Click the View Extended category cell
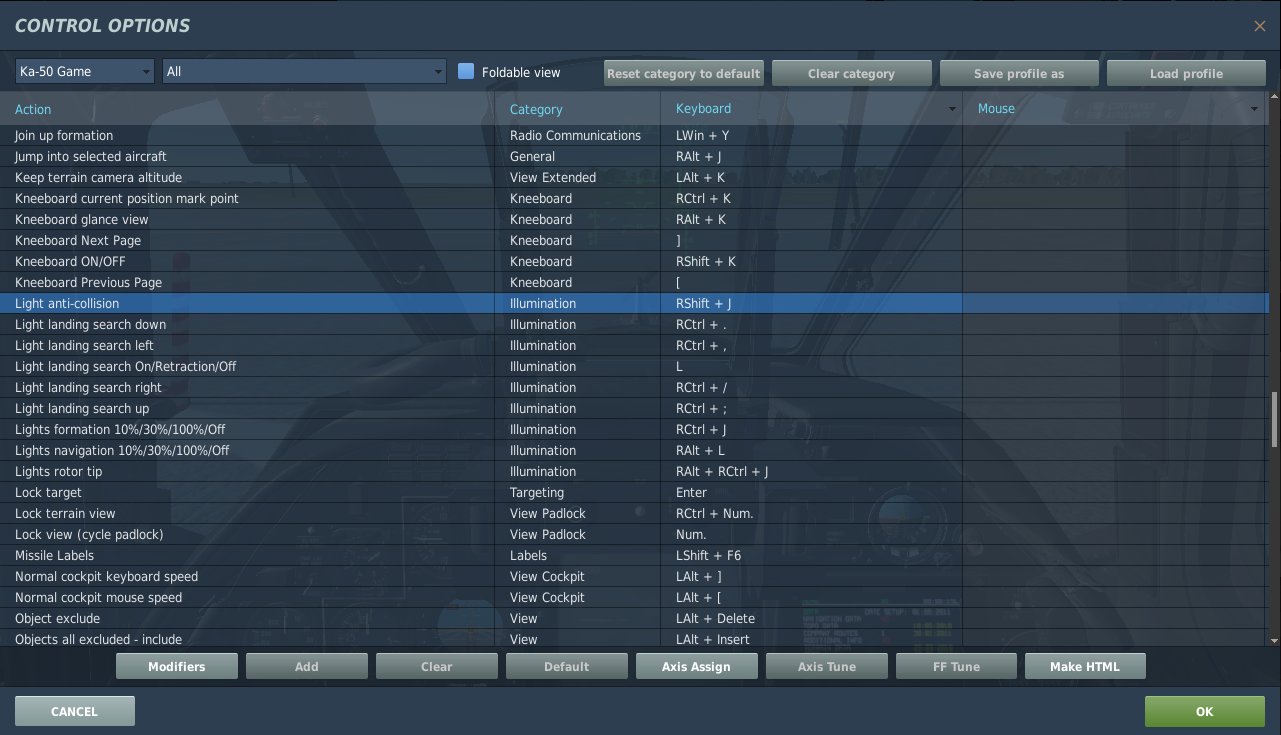 coord(577,177)
